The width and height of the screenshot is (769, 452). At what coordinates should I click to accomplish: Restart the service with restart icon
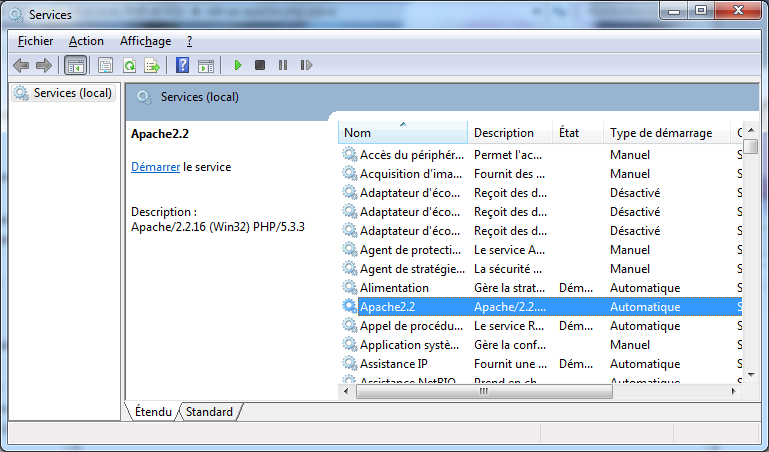306,65
